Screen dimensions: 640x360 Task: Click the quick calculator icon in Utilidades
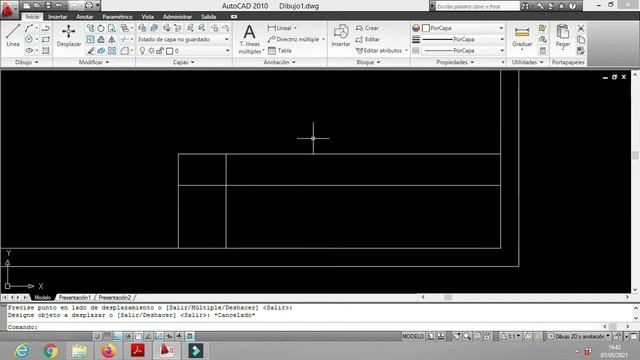(542, 51)
